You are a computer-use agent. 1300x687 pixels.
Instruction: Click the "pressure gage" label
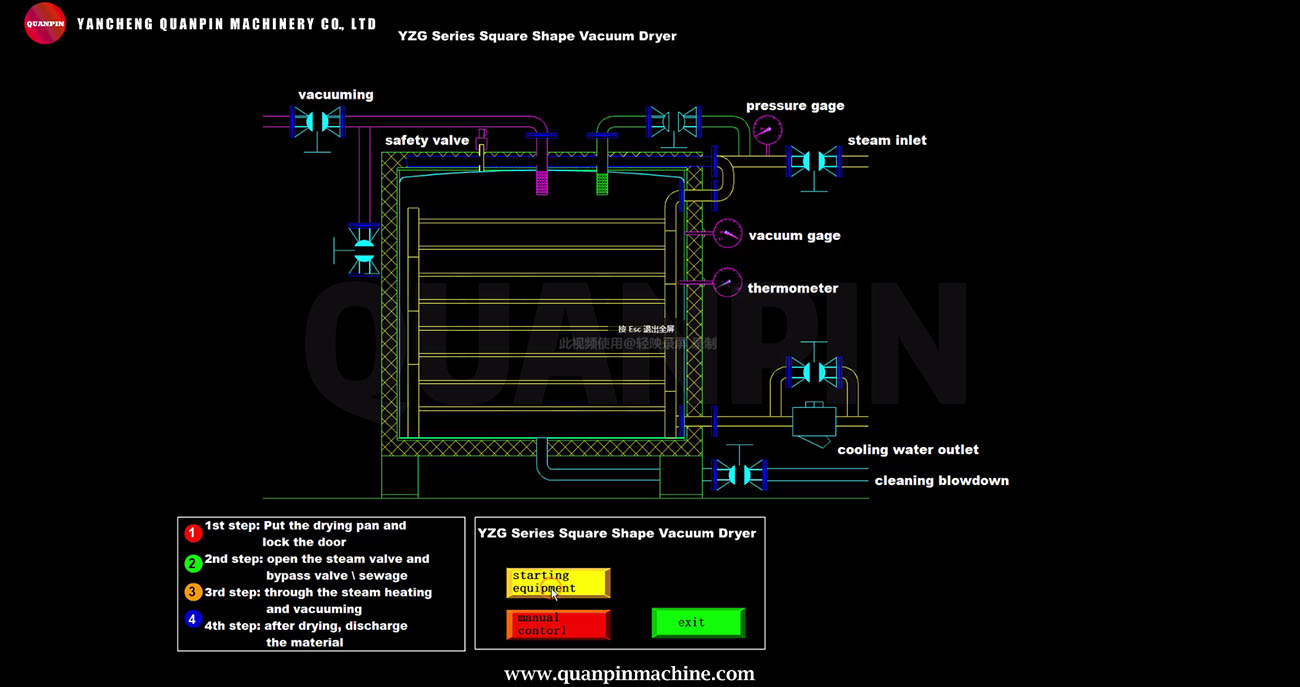tap(795, 106)
